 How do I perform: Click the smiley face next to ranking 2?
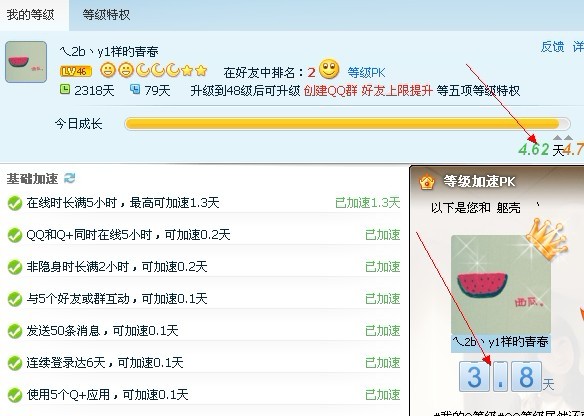[329, 69]
